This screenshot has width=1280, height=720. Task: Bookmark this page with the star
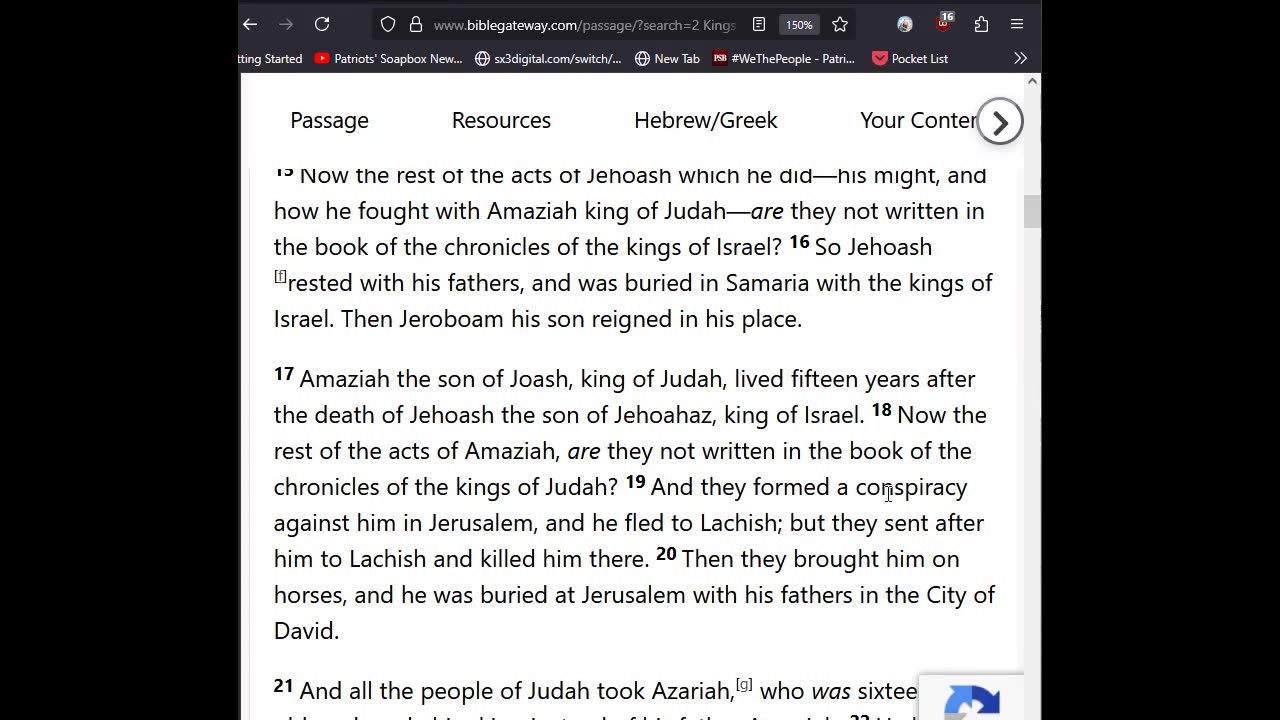pyautogui.click(x=840, y=24)
